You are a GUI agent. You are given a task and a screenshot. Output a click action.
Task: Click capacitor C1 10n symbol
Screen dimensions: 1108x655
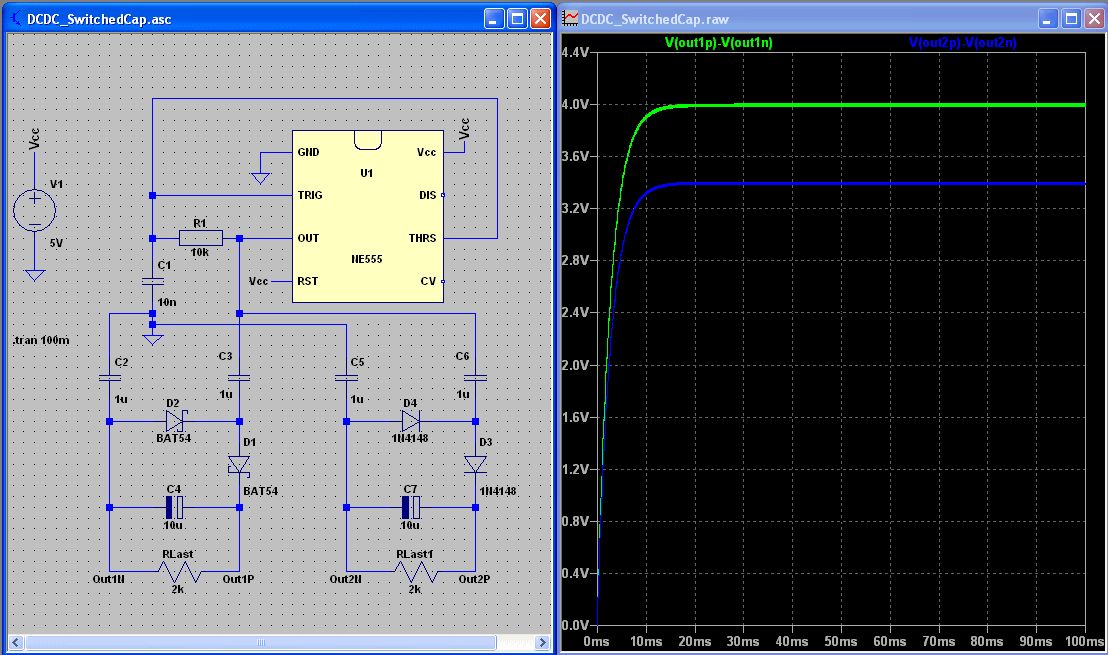[152, 282]
